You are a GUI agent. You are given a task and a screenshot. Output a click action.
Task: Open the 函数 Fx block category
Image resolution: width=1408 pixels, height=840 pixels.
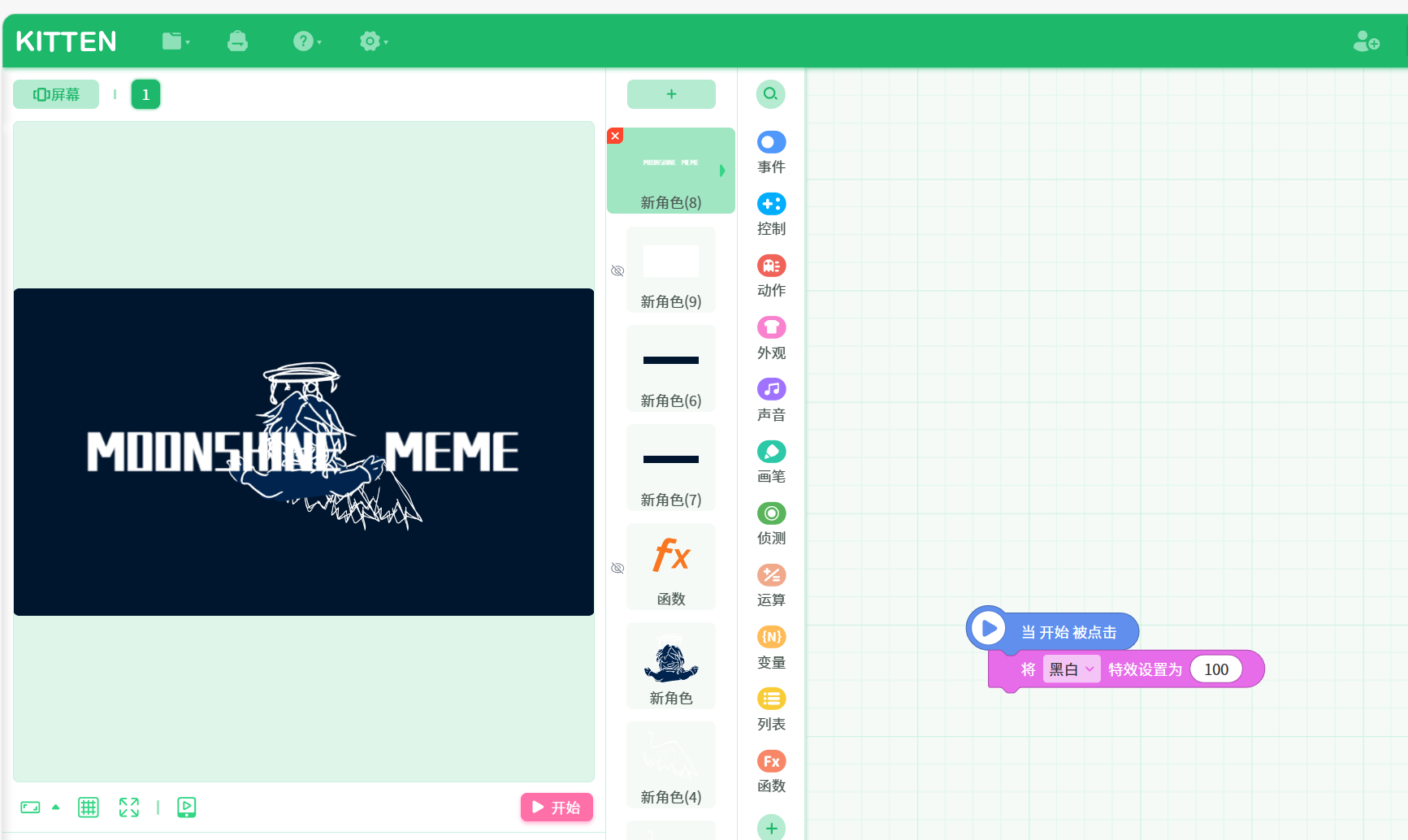pyautogui.click(x=771, y=773)
